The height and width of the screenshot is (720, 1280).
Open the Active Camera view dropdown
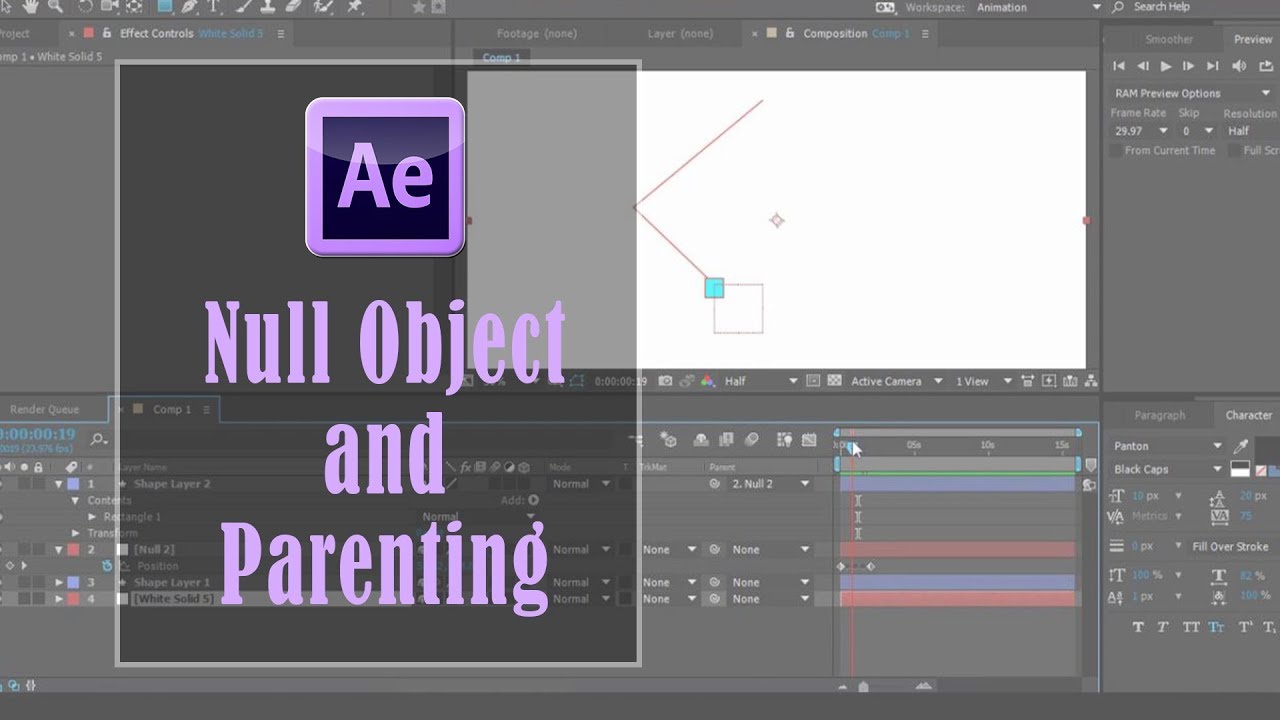897,381
